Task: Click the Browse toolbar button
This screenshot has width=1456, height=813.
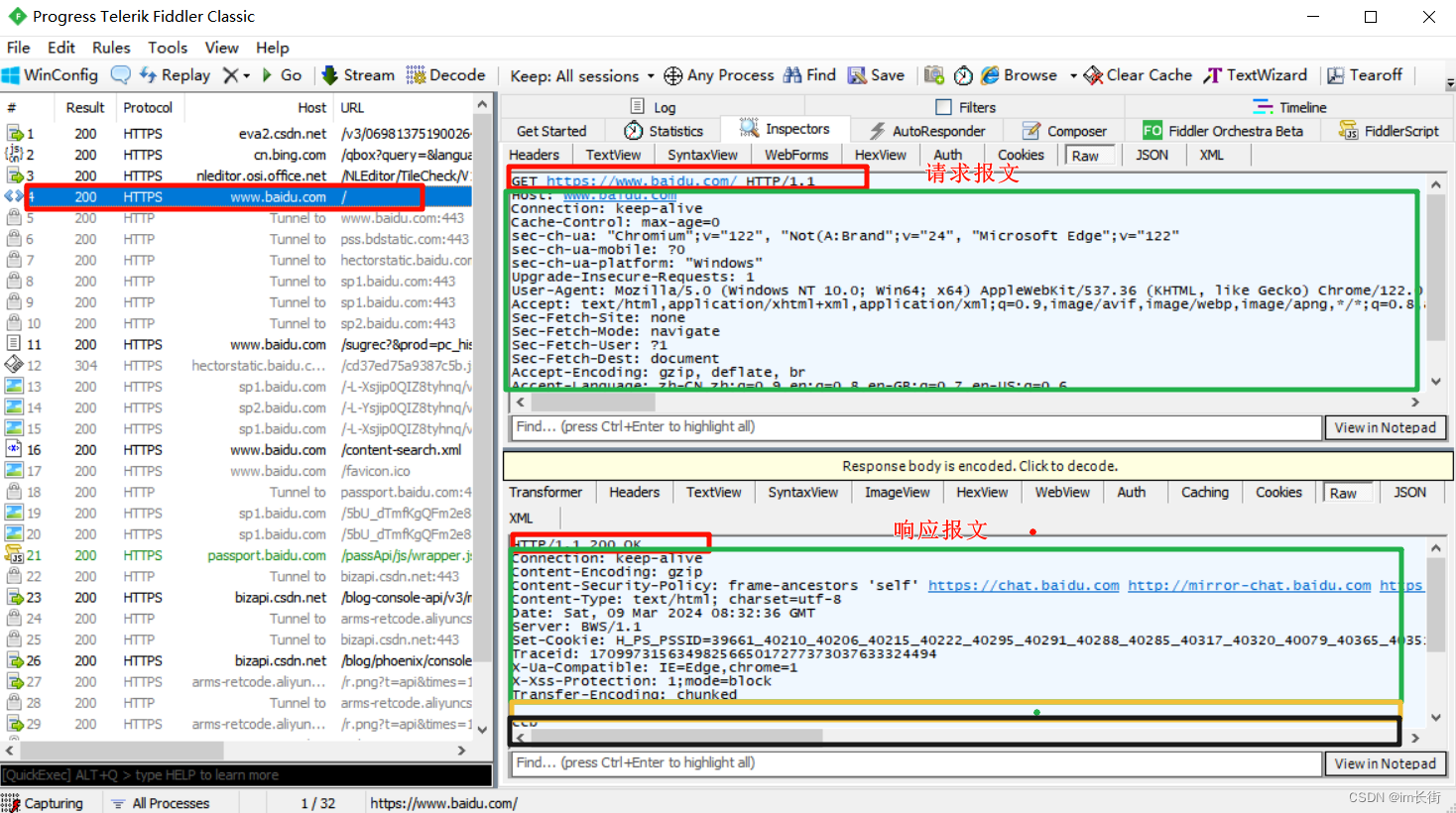Action: (1019, 75)
